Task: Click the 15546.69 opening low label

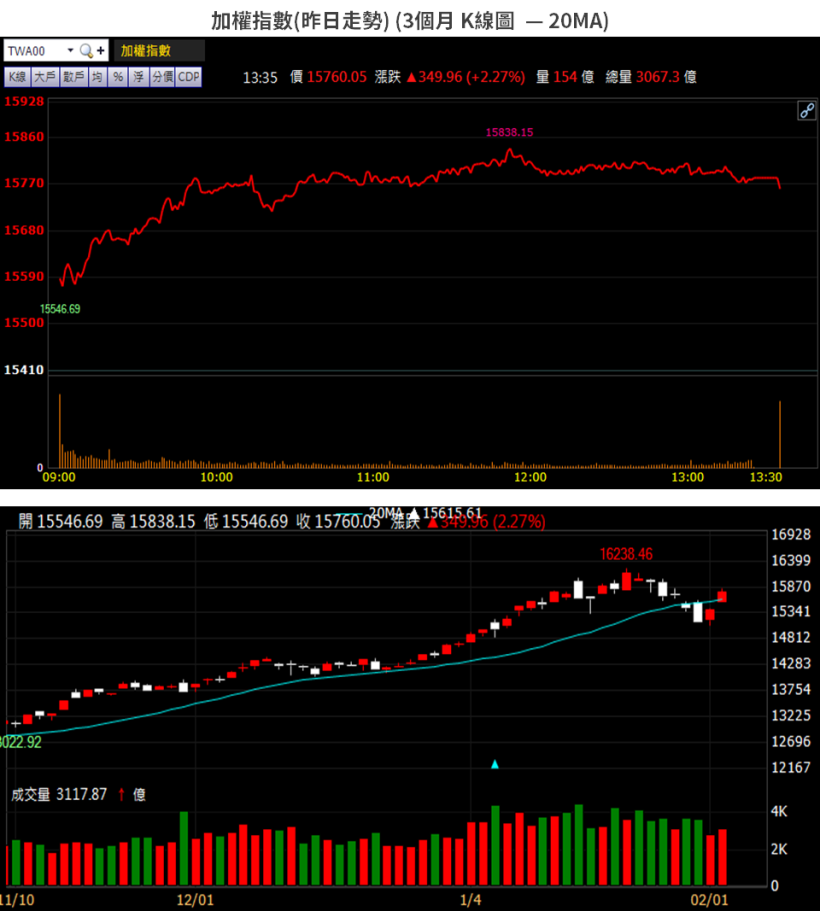Action: (x=60, y=309)
